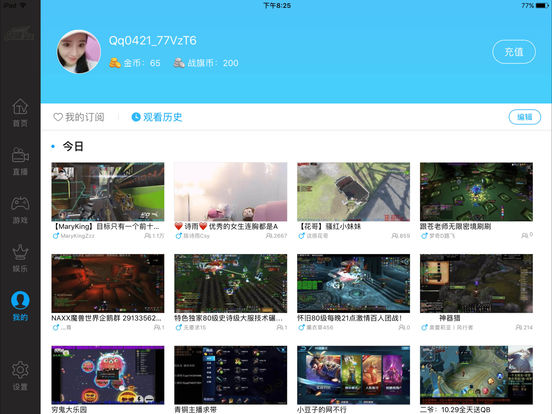Tap viewer count icon of MaryKing stream
The height and width of the screenshot is (414, 552).
click(x=148, y=236)
